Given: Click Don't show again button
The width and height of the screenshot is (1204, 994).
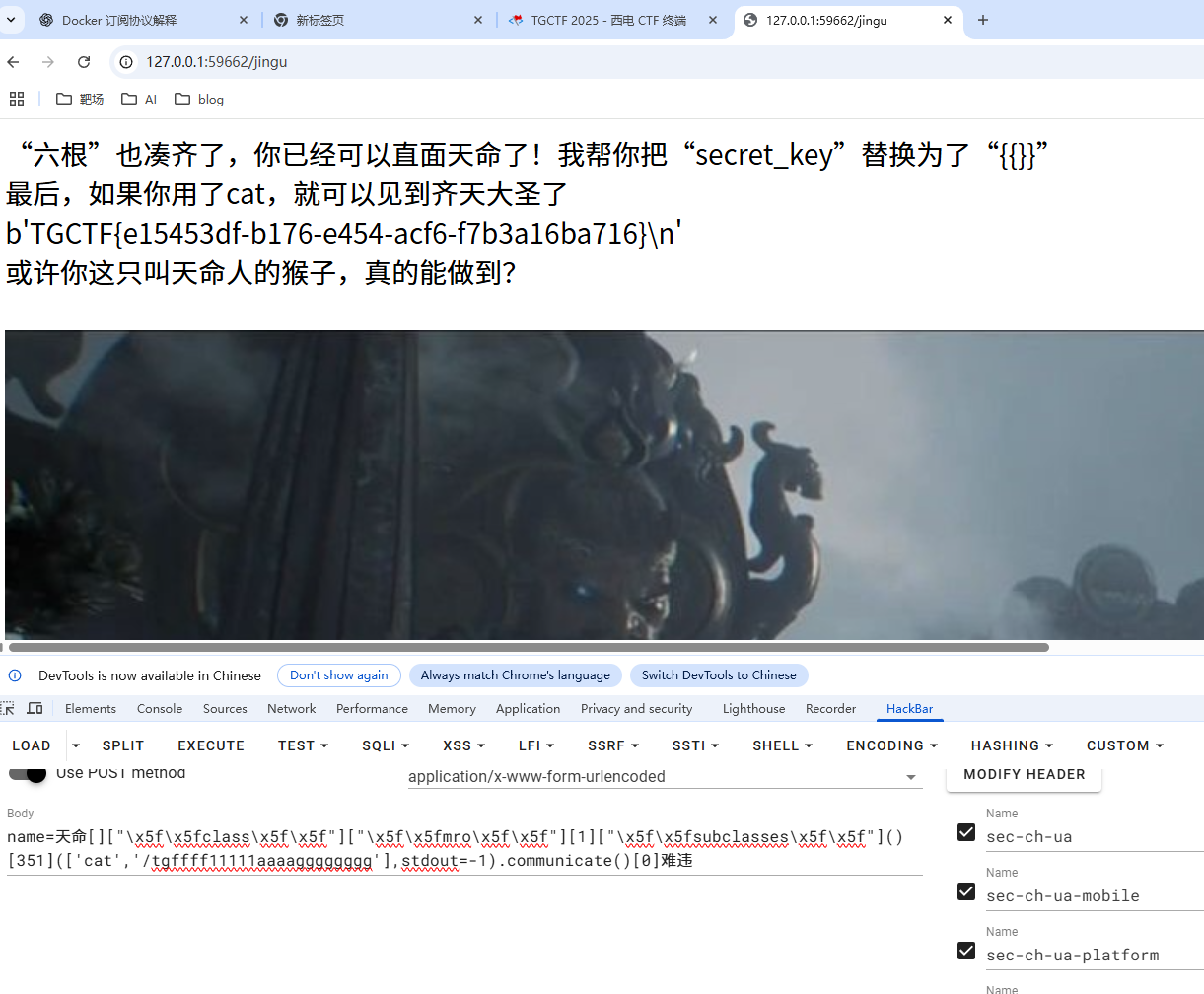Looking at the screenshot, I should [339, 675].
